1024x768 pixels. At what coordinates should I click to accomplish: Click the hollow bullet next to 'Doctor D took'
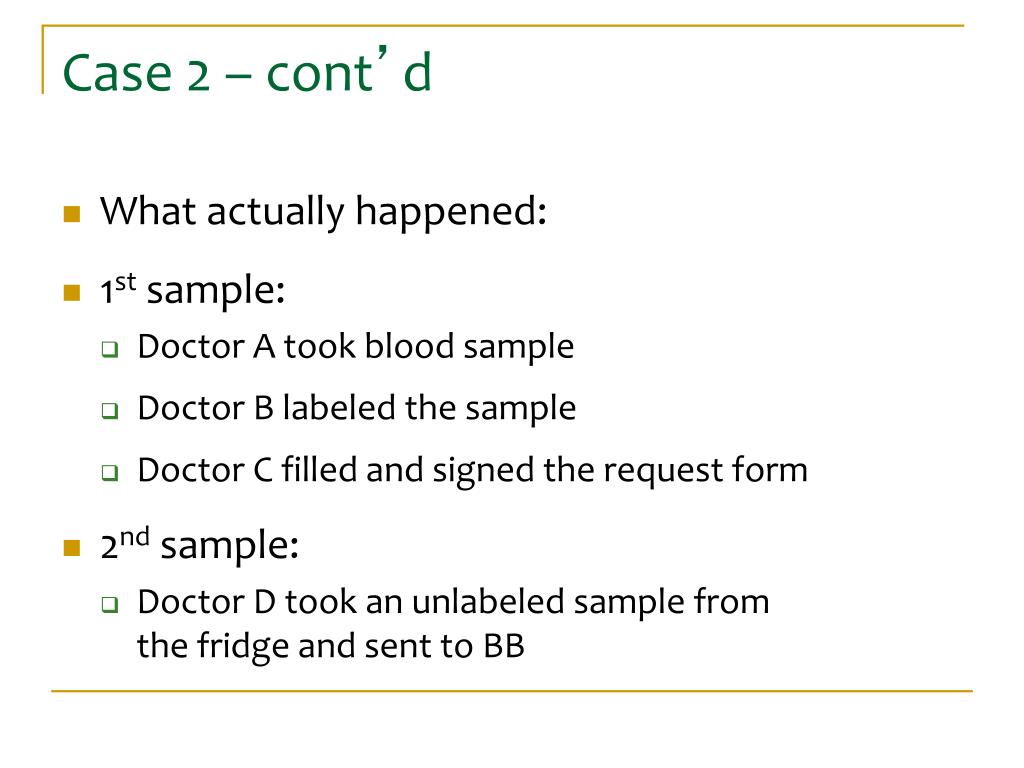(110, 605)
